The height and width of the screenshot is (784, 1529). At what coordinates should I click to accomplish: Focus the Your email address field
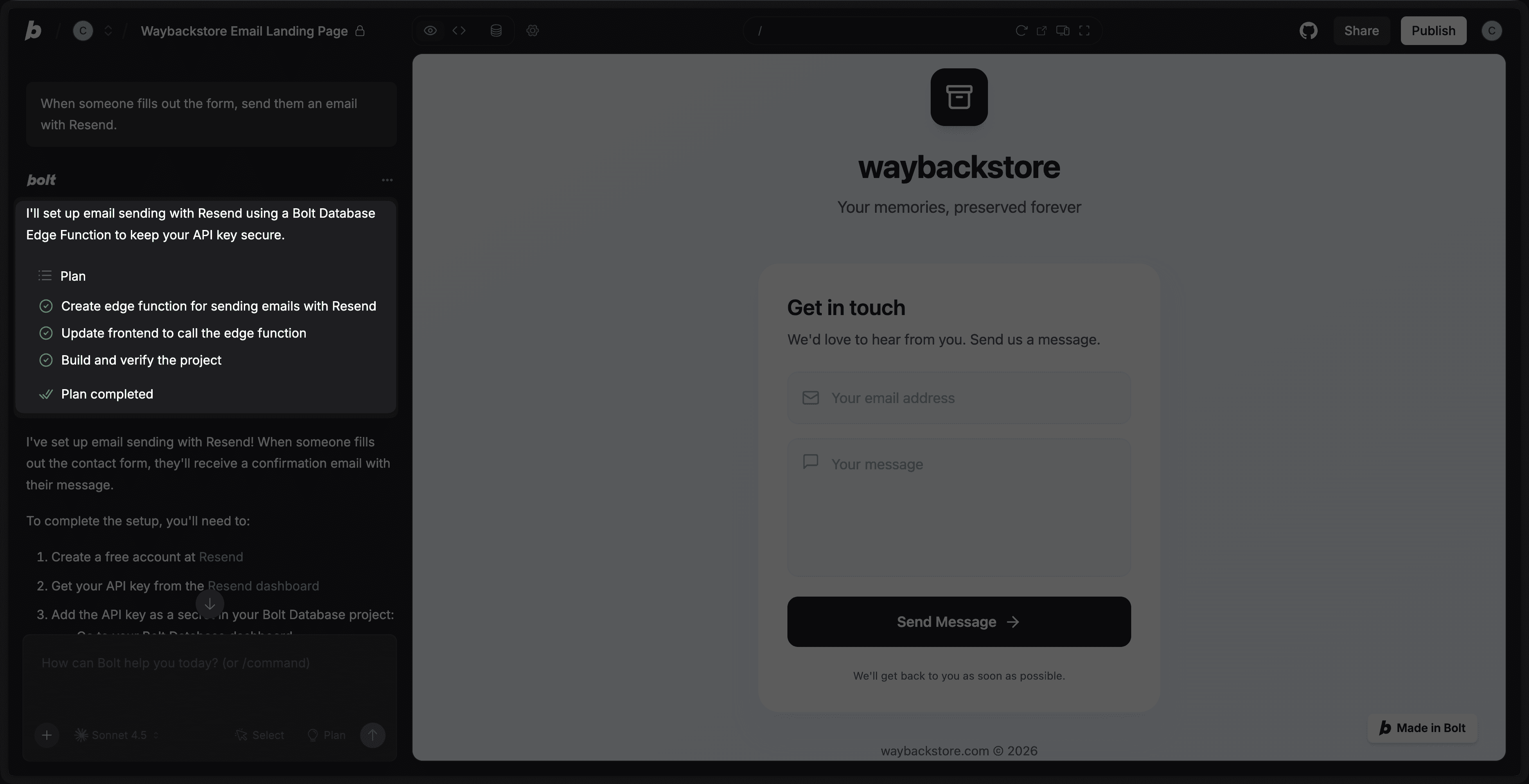[958, 398]
